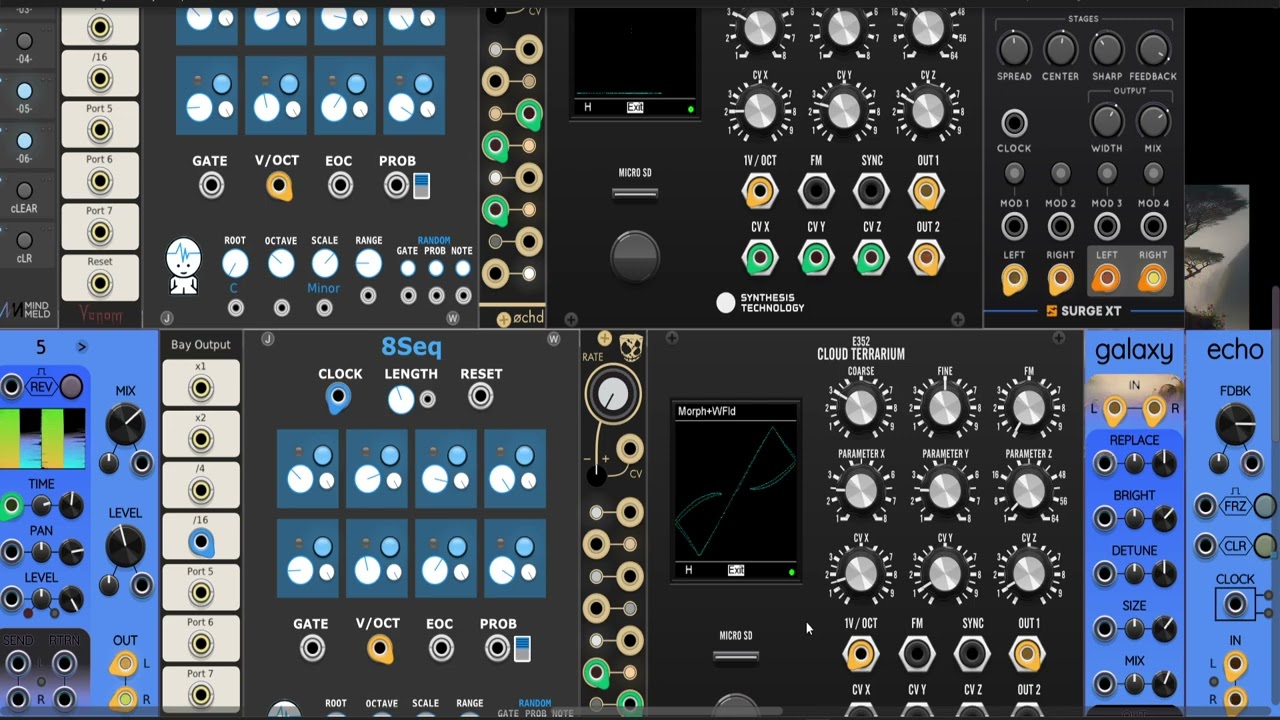Screen dimensions: 1280x720
Task: Toggle the MOD 4 button on Surge XT
Action: click(x=1153, y=174)
